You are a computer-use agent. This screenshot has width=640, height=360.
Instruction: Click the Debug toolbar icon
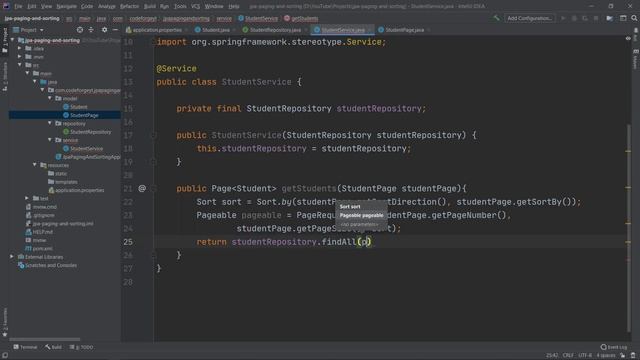tap(574, 18)
